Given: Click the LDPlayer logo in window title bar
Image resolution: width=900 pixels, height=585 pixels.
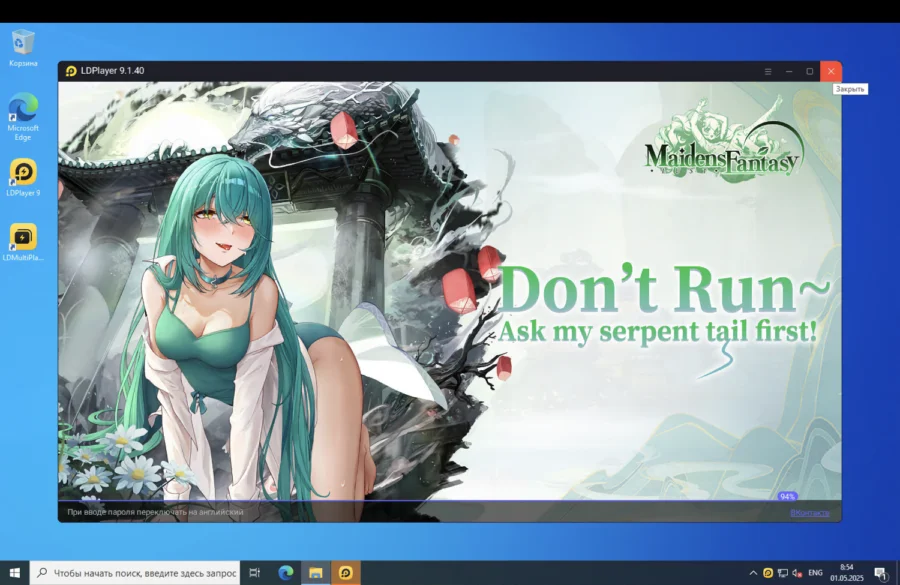Looking at the screenshot, I should [x=71, y=71].
